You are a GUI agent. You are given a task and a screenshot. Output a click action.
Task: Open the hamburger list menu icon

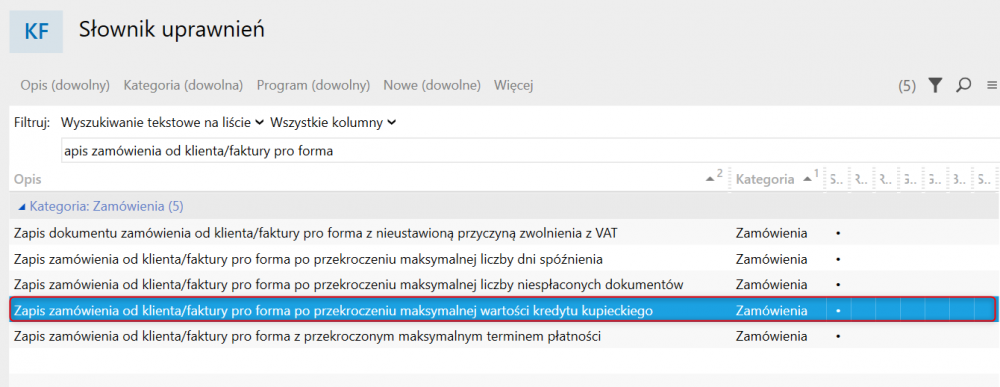click(992, 85)
